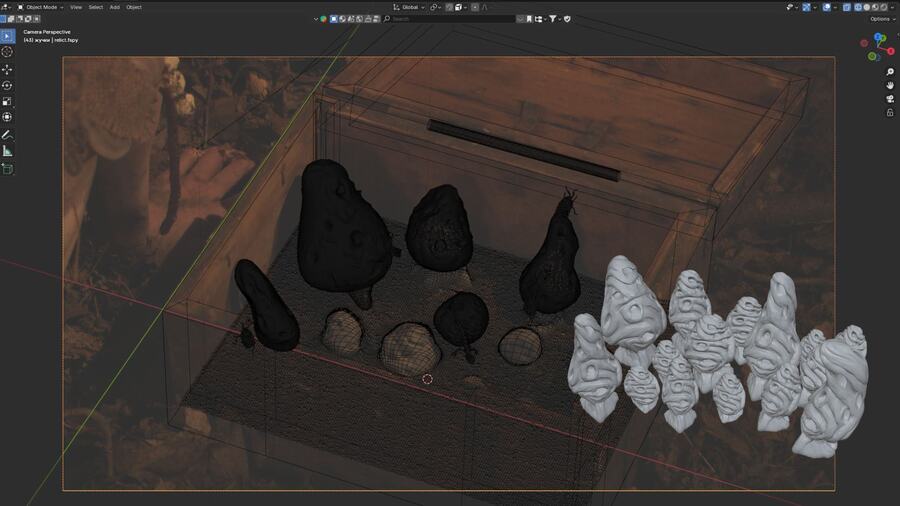This screenshot has width=900, height=506.
Task: Click the red X axis on navigation gizmo
Action: pos(891,51)
